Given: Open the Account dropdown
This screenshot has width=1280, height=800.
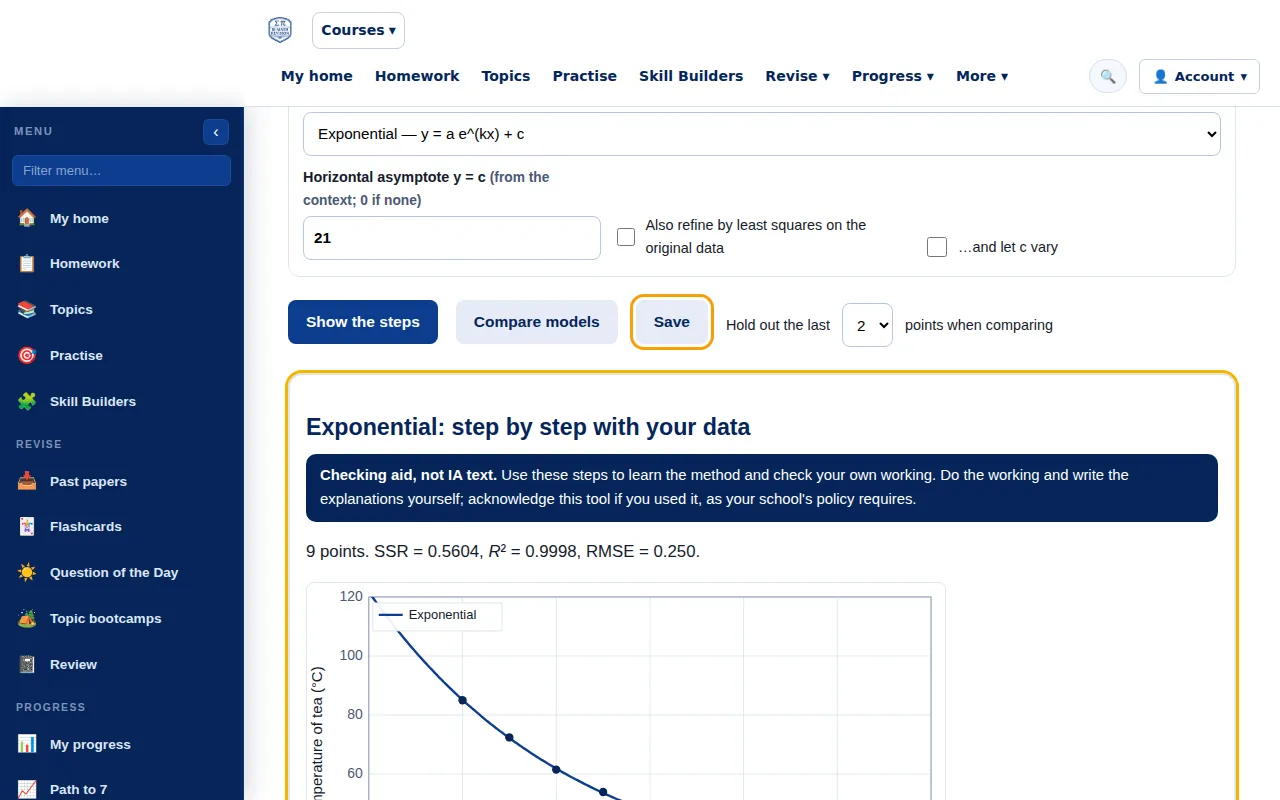Looking at the screenshot, I should (1199, 76).
